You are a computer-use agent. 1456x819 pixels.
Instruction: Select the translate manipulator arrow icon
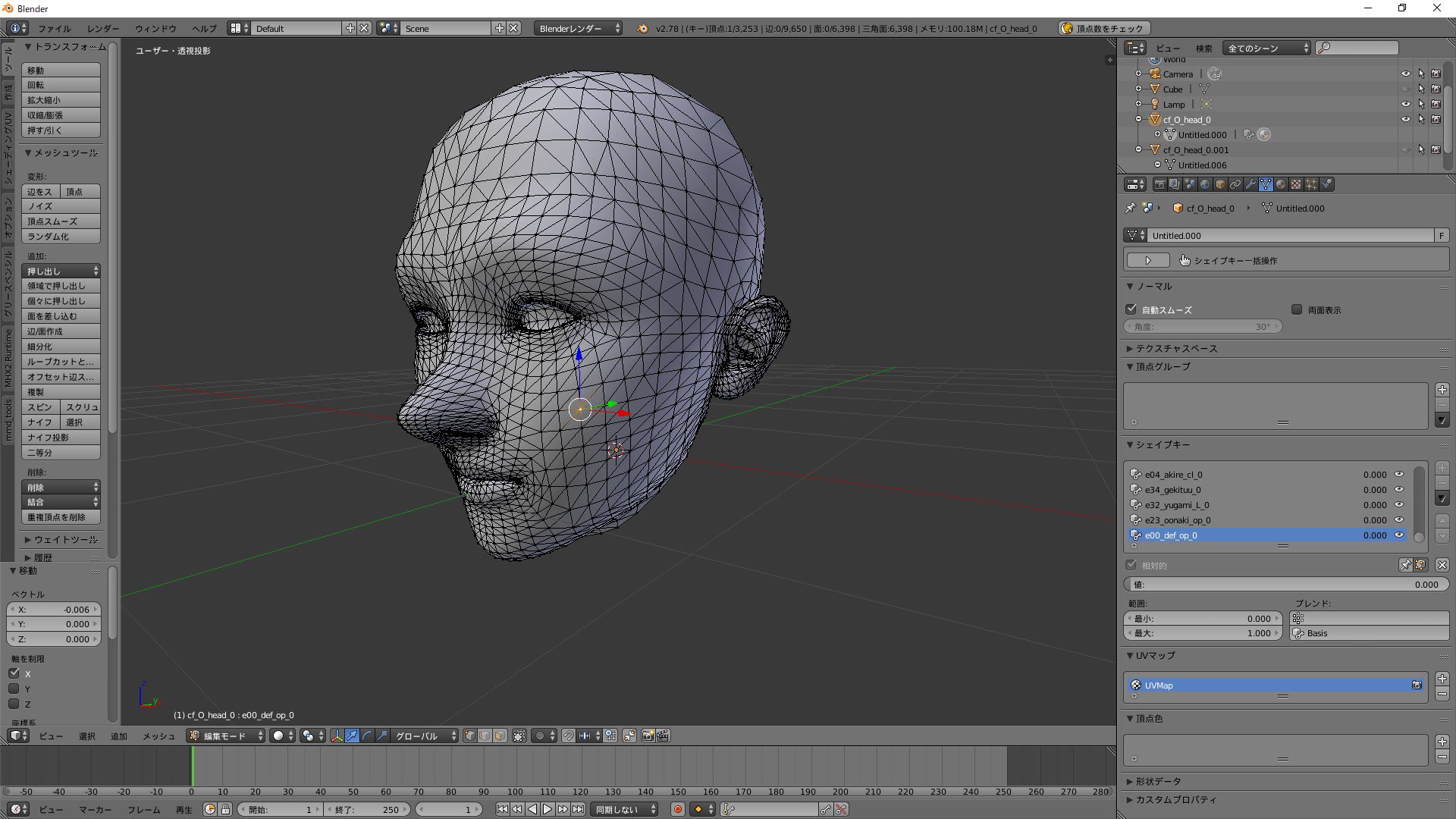pyautogui.click(x=352, y=736)
